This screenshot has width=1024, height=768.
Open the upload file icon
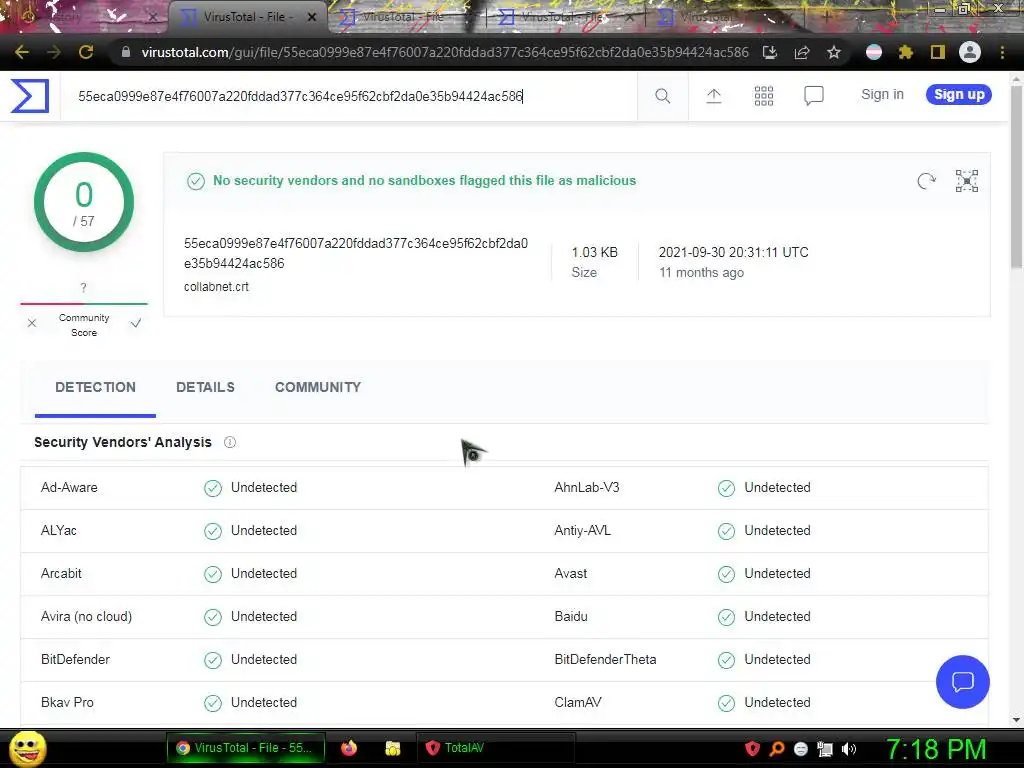pos(714,96)
